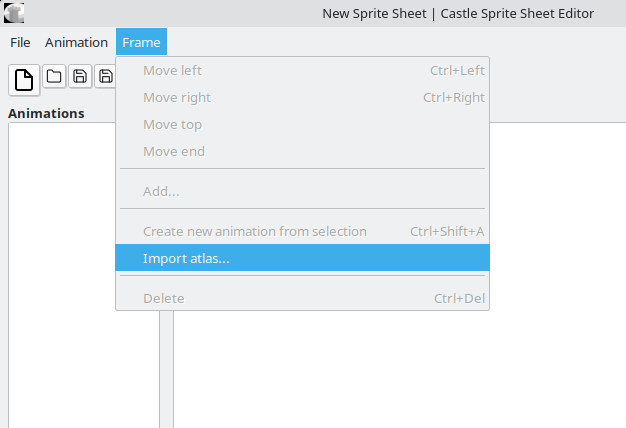Select Create new animation from selection
Screen dimensions: 626x428
coord(254,231)
